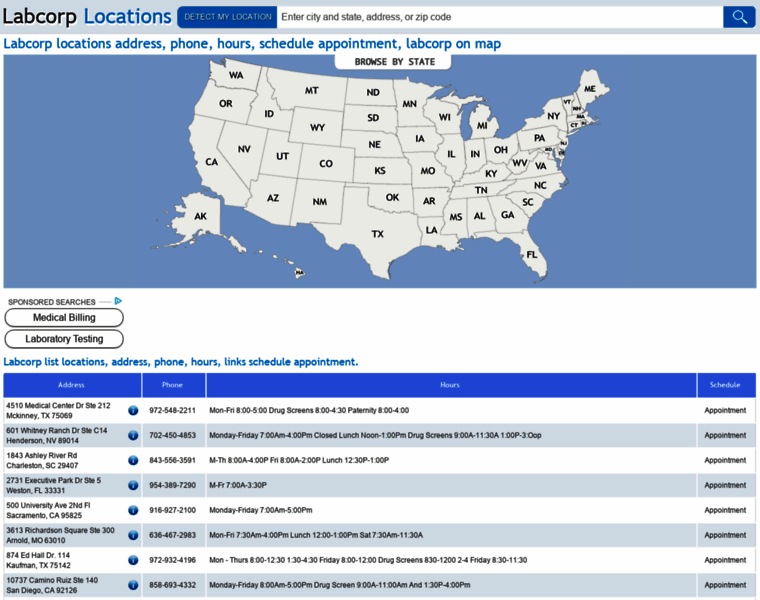Click address 4510 Medical Center Dr Ste 212
Image resolution: width=760 pixels, height=600 pixels.
[58, 406]
